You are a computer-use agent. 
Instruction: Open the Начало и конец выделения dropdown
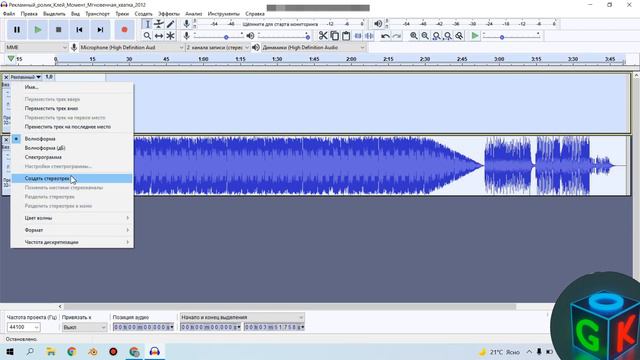click(x=242, y=317)
